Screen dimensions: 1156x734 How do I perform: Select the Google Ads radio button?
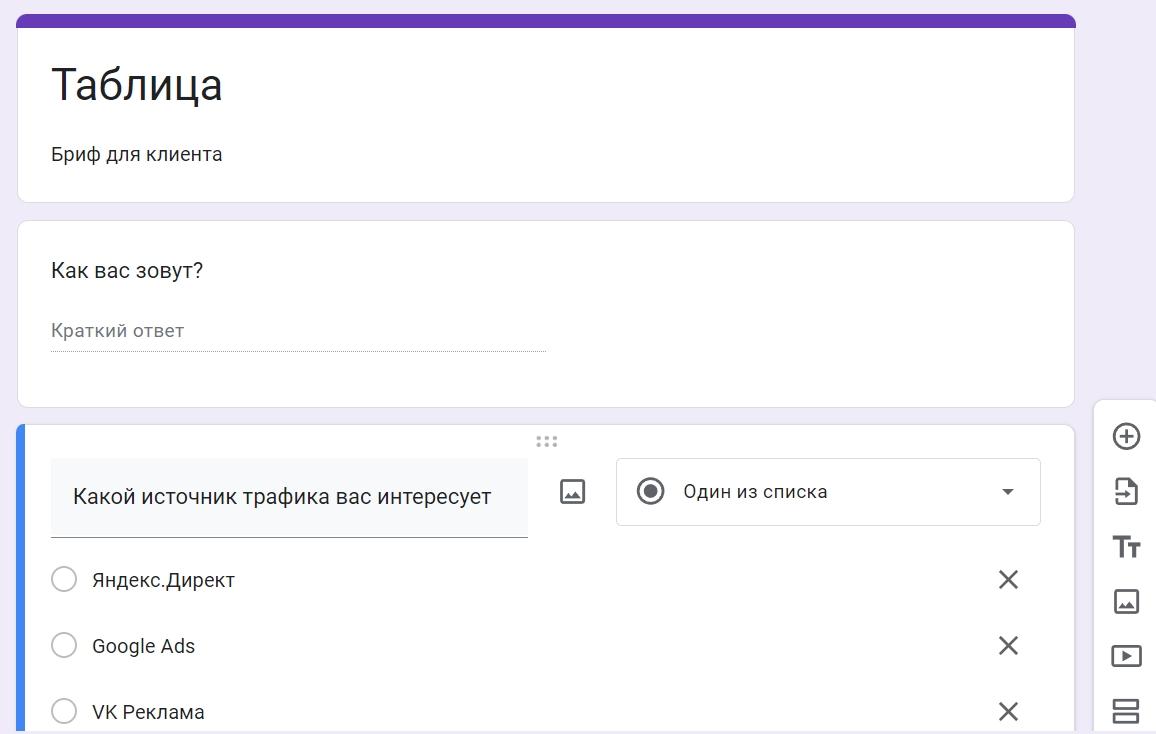coord(64,645)
